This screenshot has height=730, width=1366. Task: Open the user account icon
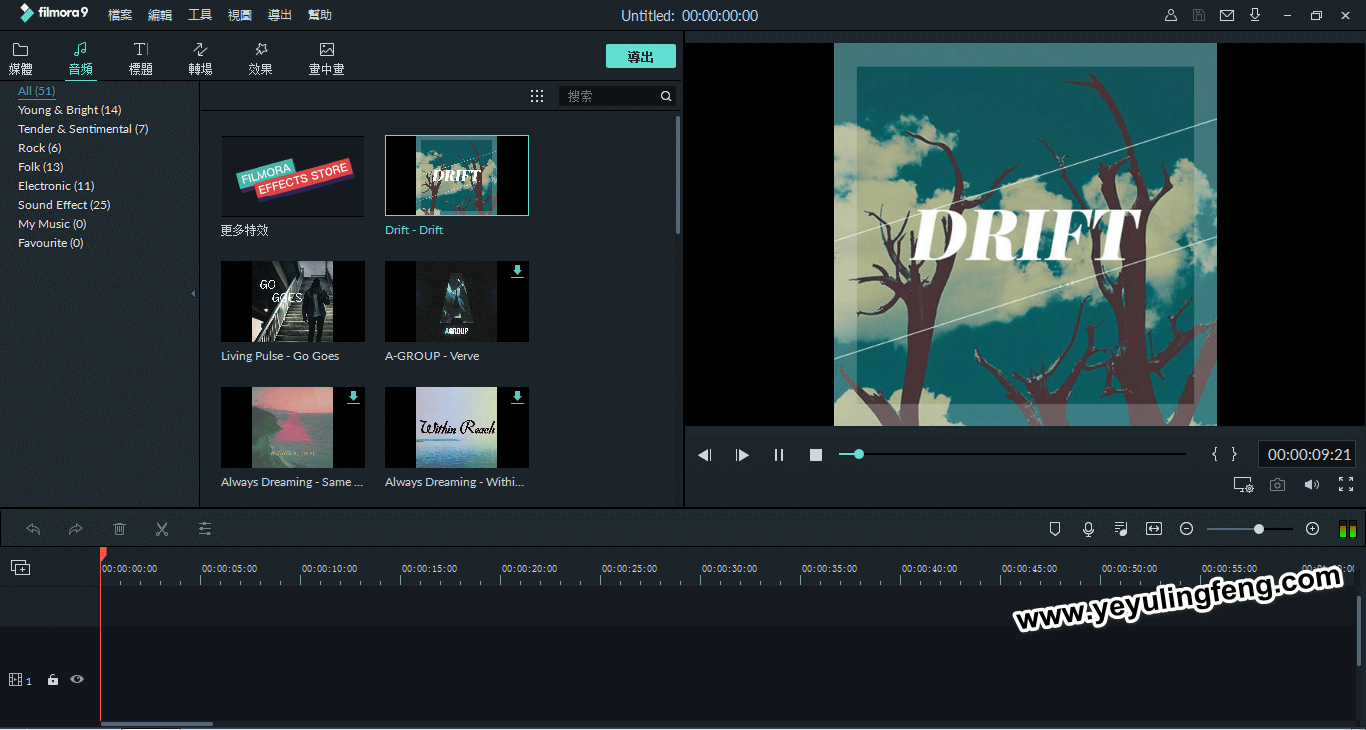[1171, 15]
